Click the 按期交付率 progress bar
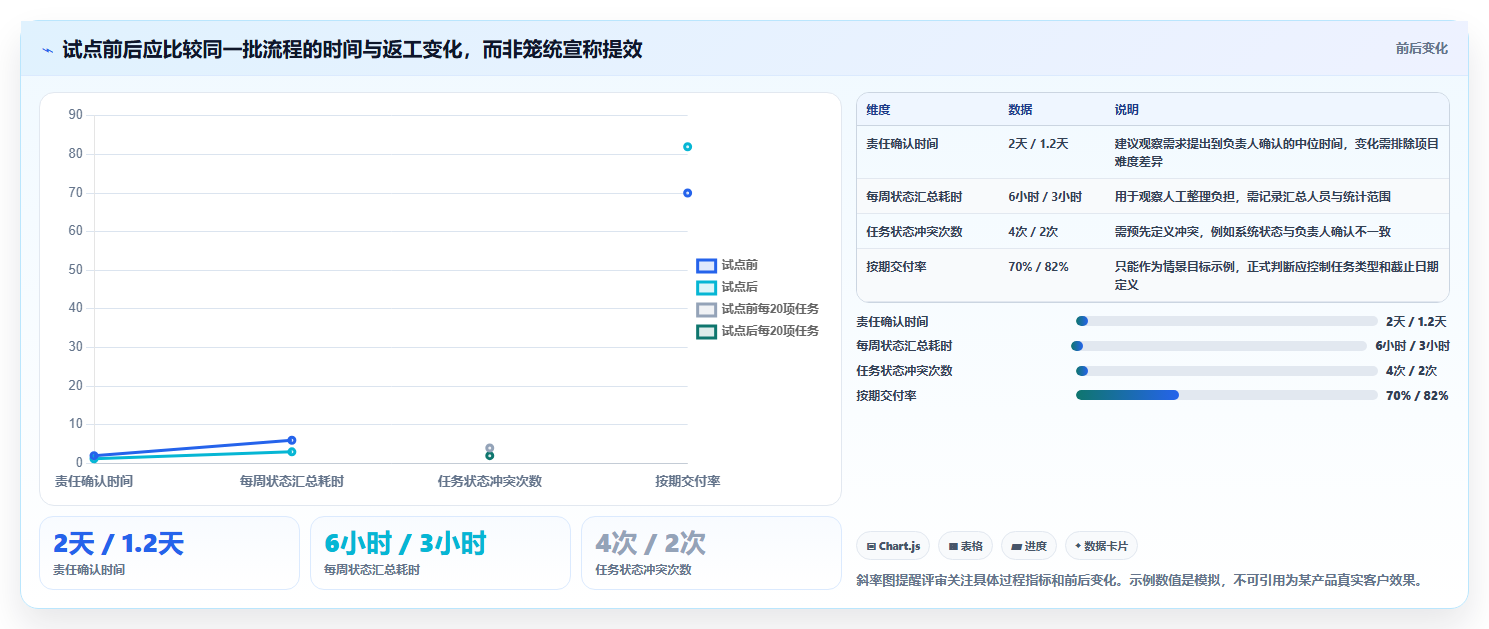Viewport: 1489px width, 629px height. [x=1227, y=395]
